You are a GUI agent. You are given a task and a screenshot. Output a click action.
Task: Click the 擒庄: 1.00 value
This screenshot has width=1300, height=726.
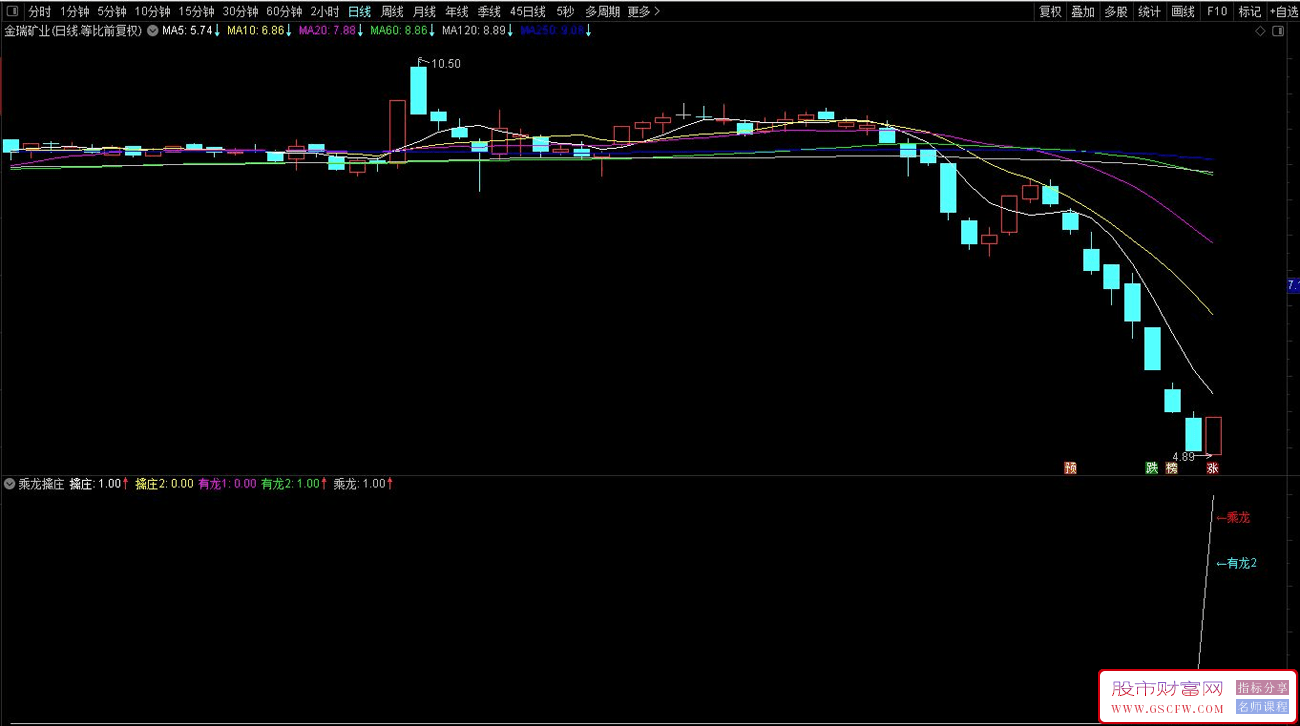[95, 484]
